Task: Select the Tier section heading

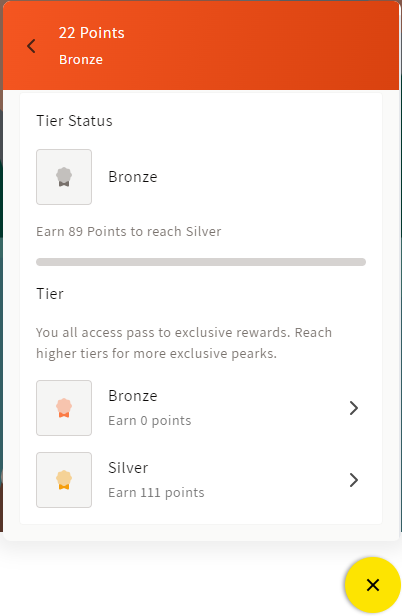Action: point(50,293)
